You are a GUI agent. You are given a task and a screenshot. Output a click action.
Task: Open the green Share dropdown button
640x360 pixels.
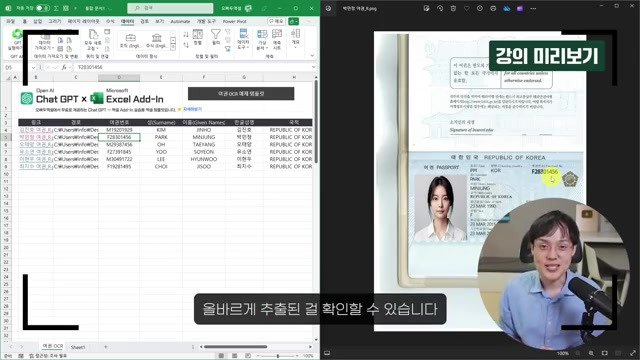[x=293, y=21]
